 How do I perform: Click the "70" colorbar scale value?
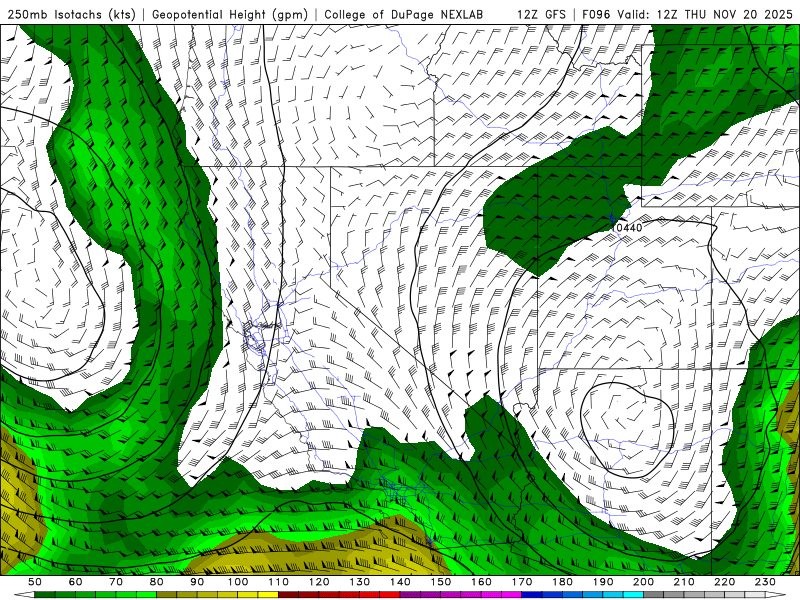[x=116, y=582]
